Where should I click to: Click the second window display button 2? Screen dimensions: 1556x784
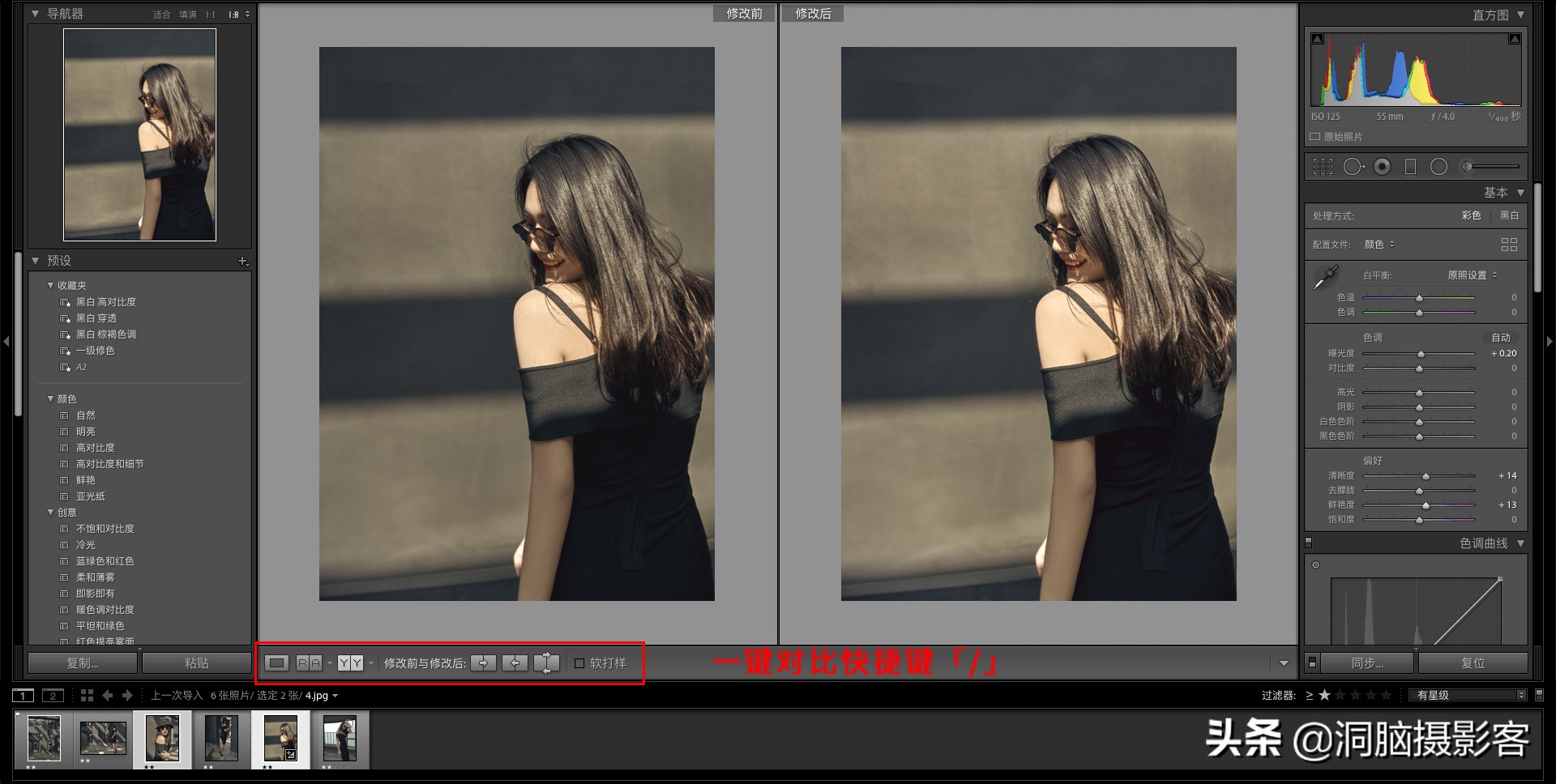pos(53,696)
